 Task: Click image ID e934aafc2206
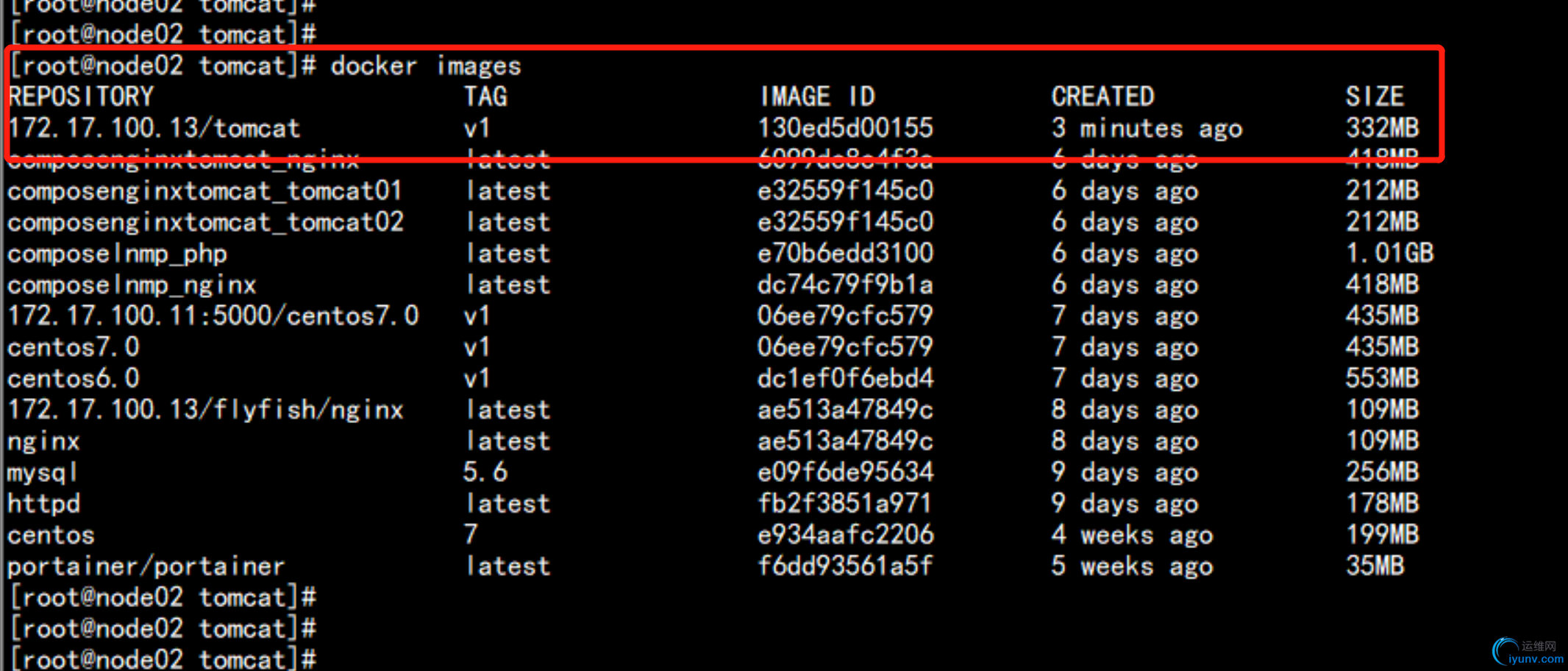845,535
